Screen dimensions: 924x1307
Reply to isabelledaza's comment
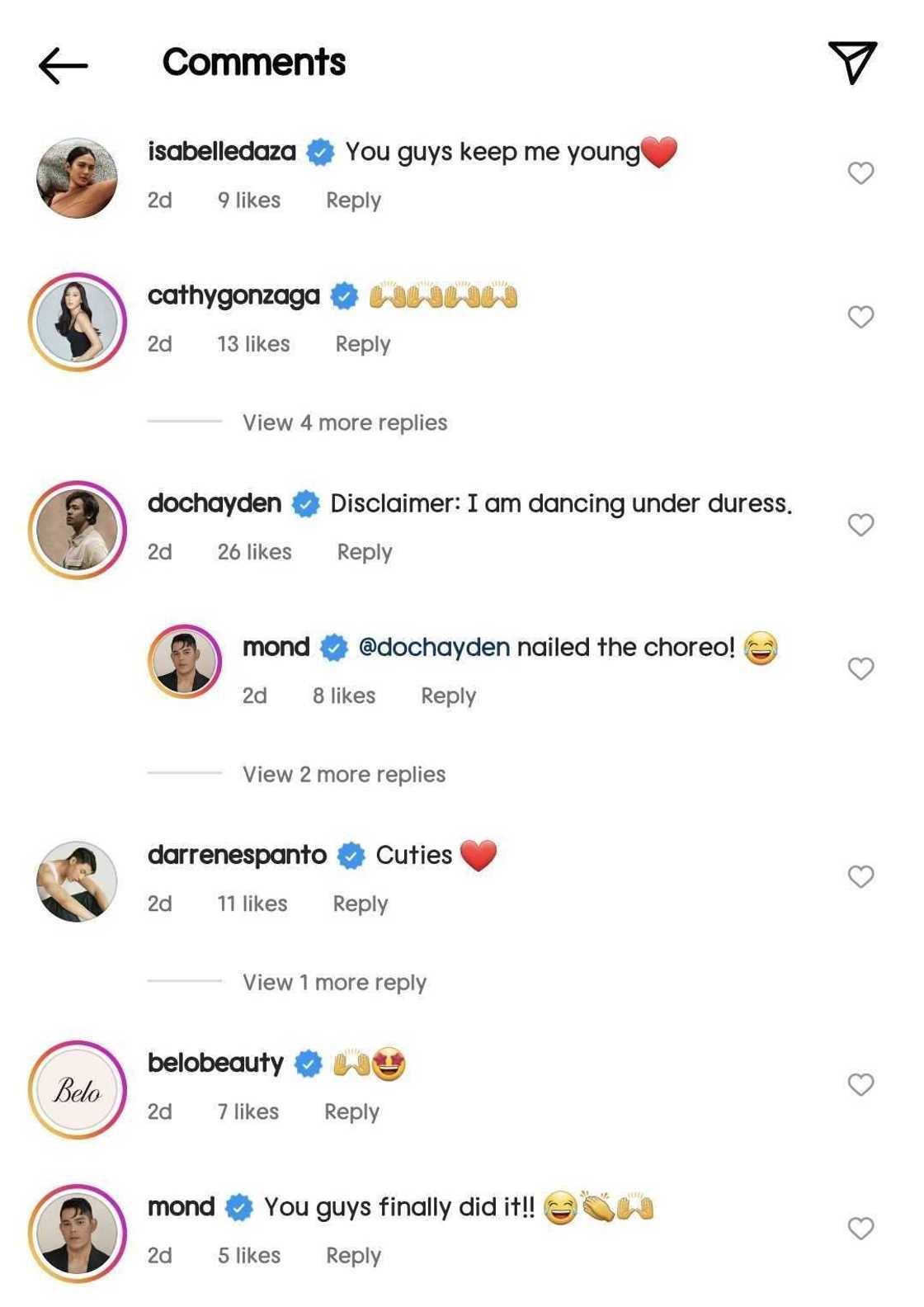click(353, 201)
